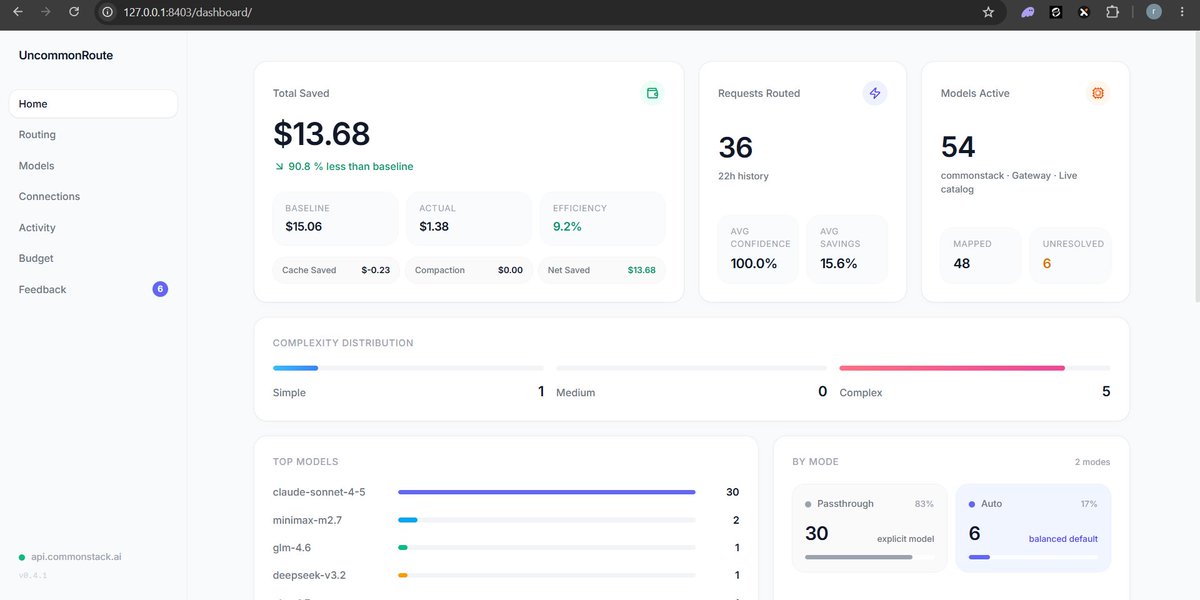
Task: Bookmark this page with star icon
Action: pyautogui.click(x=988, y=12)
